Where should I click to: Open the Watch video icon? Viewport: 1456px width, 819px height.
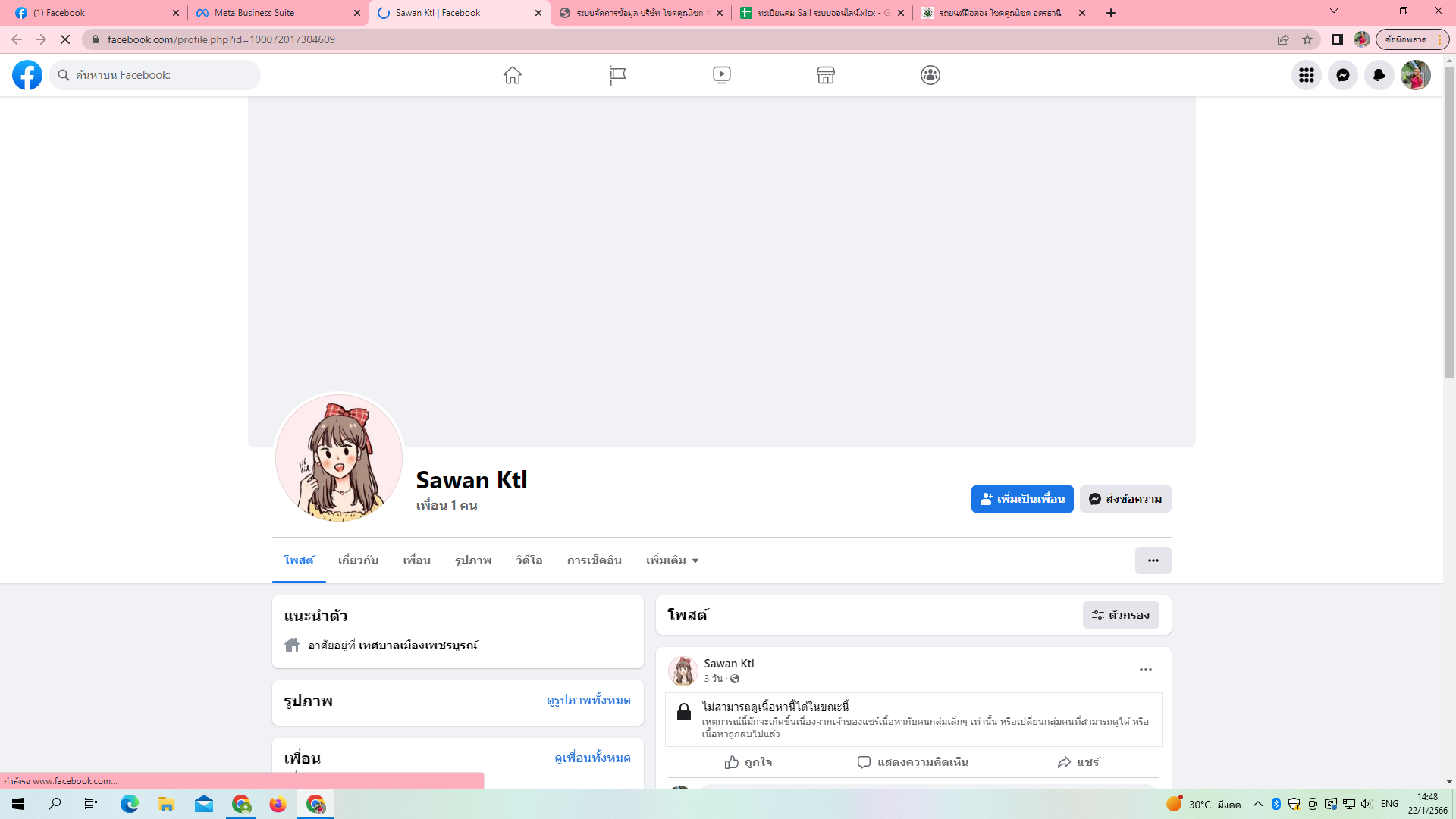point(722,75)
